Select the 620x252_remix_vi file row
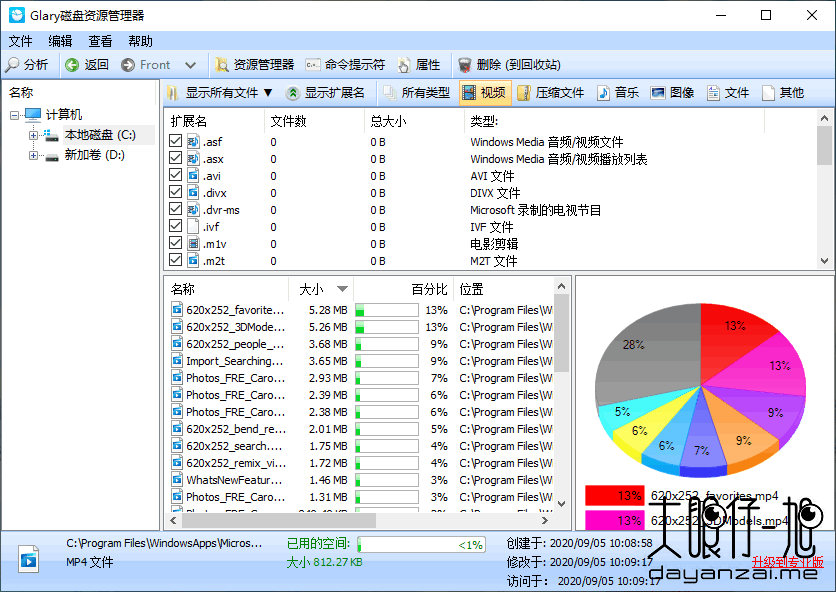Image resolution: width=836 pixels, height=592 pixels. click(x=361, y=462)
